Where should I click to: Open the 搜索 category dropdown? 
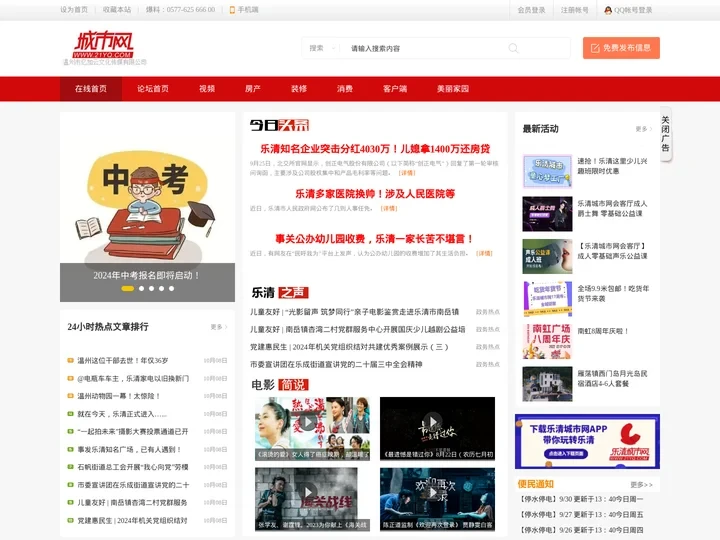[322, 48]
